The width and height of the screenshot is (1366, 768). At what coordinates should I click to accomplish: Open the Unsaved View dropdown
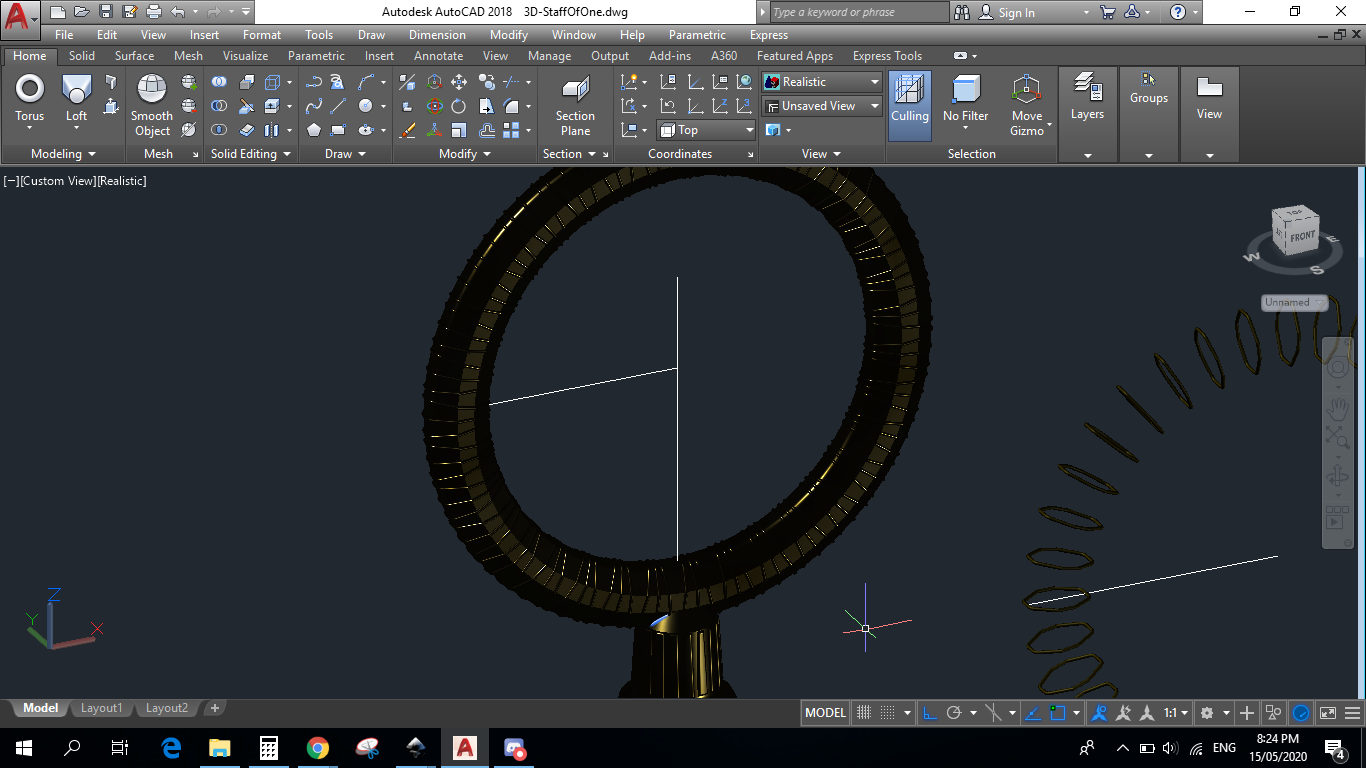tap(822, 106)
